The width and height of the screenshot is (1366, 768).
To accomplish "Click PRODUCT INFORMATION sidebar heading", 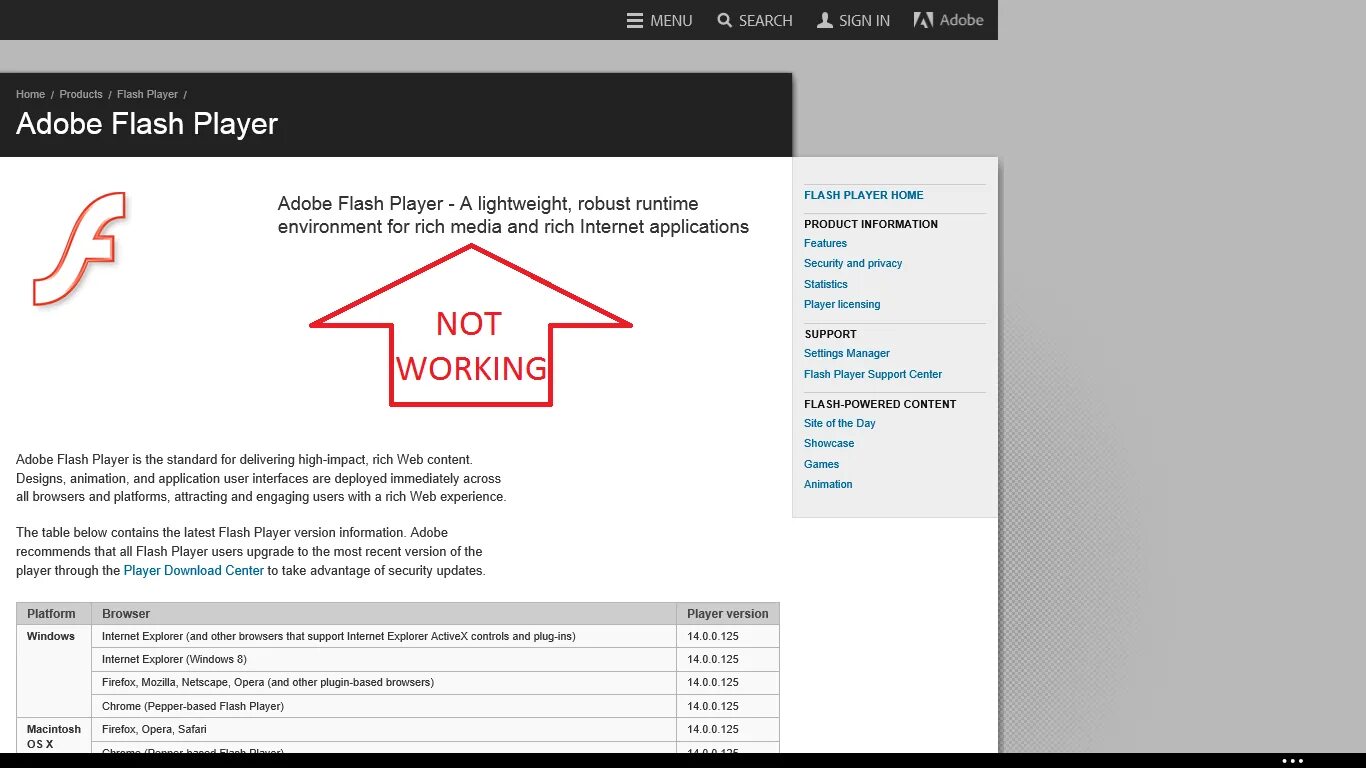I will pyautogui.click(x=871, y=224).
